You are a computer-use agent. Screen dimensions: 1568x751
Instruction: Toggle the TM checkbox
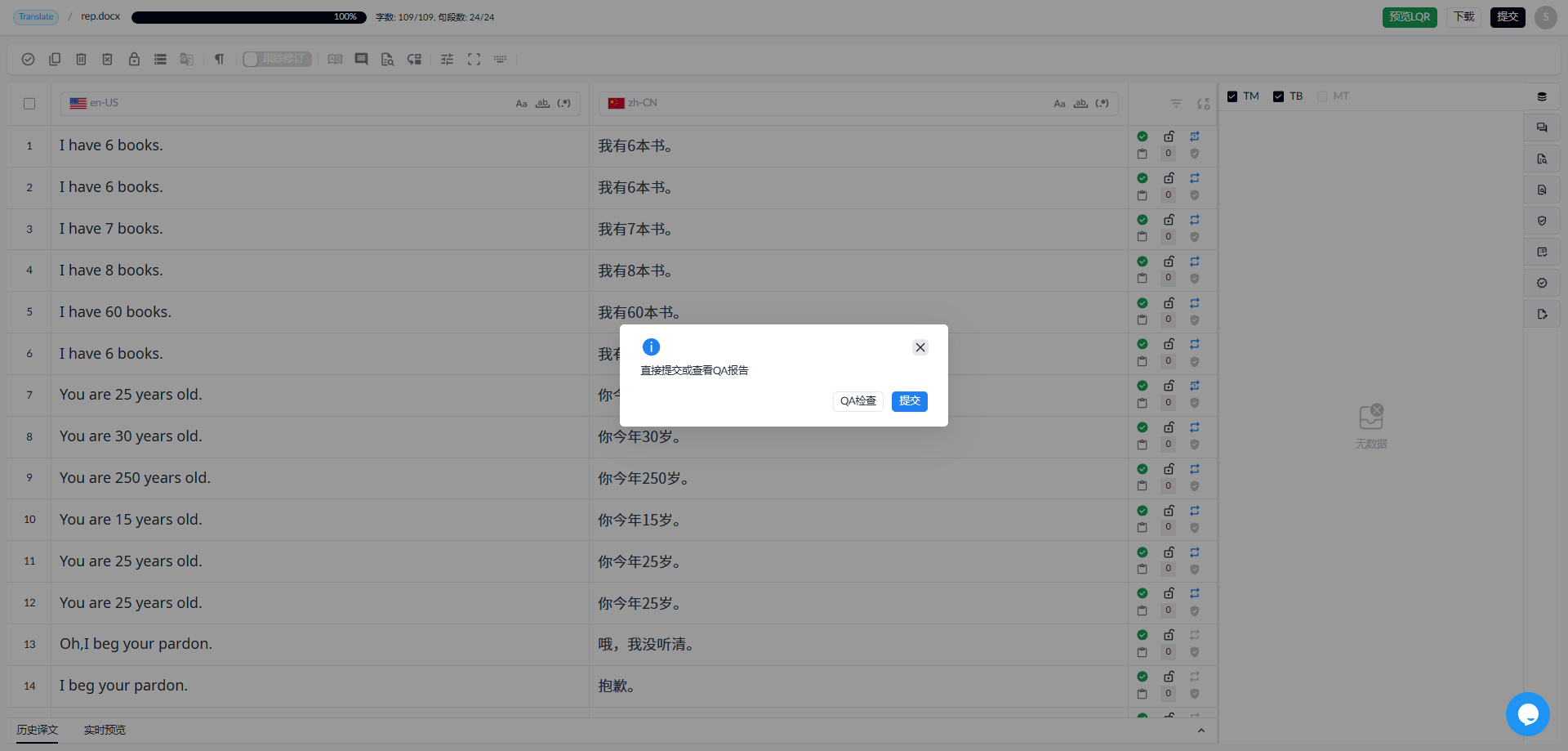point(1232,96)
